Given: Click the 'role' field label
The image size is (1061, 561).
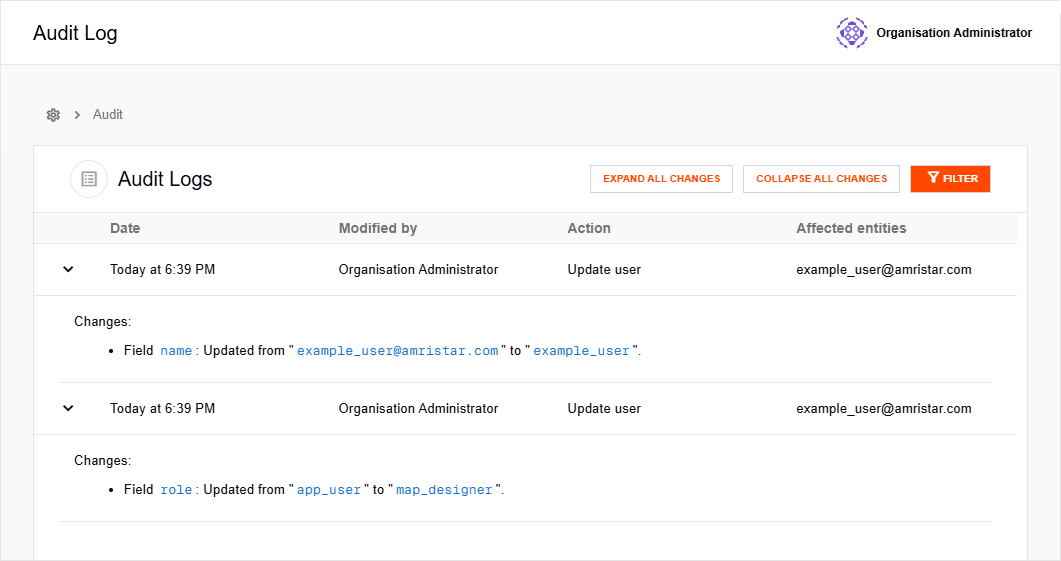Looking at the screenshot, I should (x=176, y=489).
